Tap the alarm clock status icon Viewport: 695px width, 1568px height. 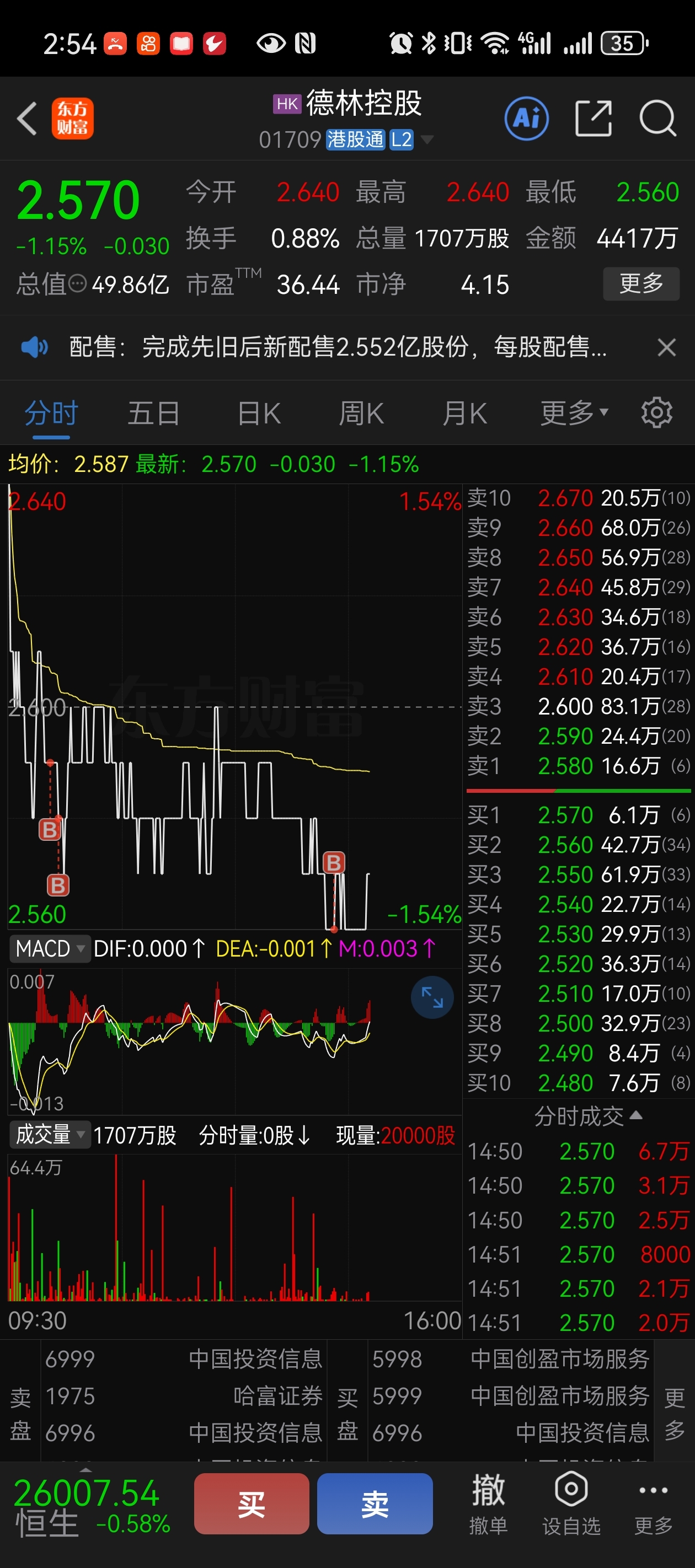(x=401, y=43)
